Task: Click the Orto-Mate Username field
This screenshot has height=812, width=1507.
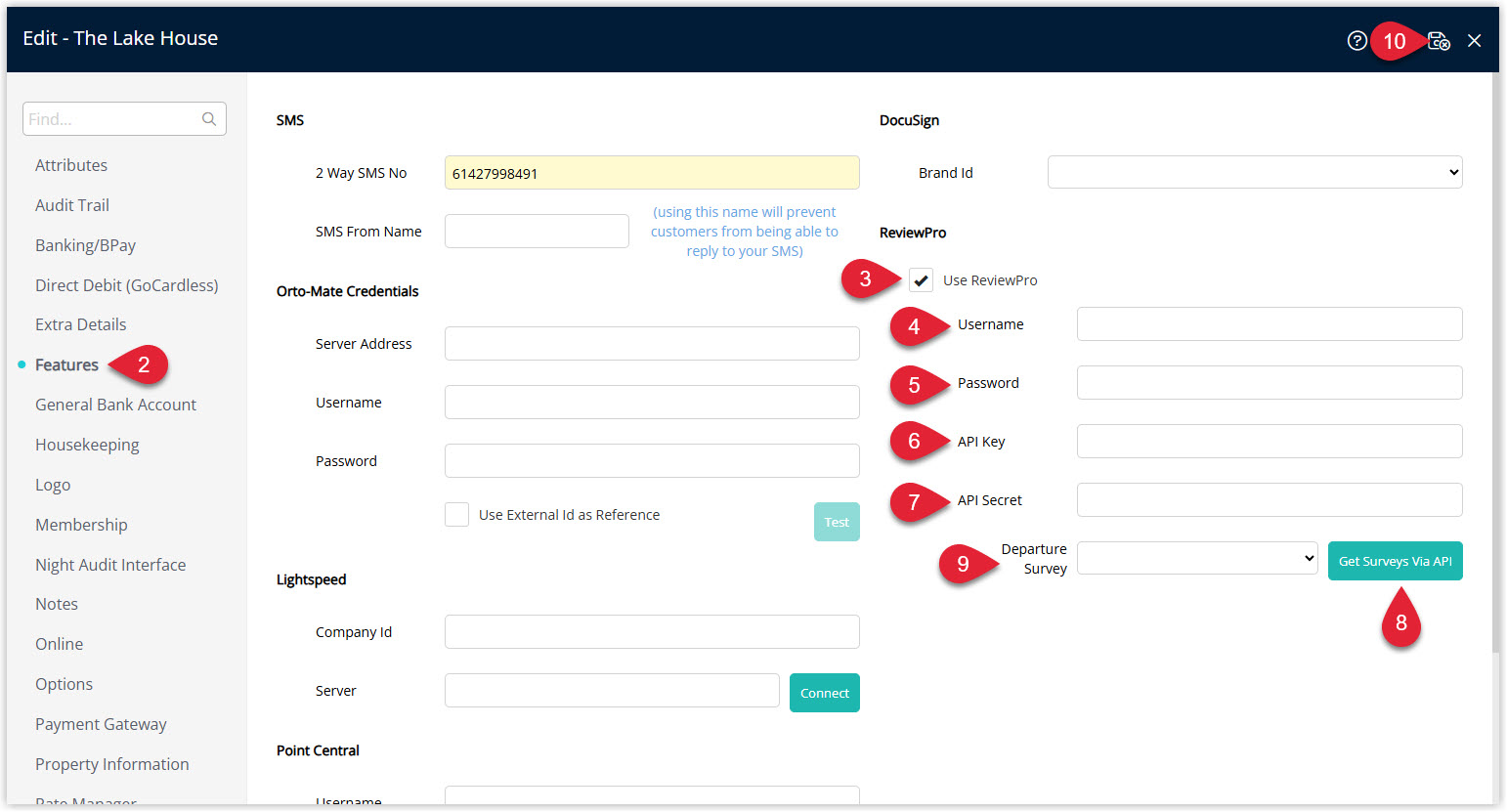Action: pyautogui.click(x=652, y=403)
